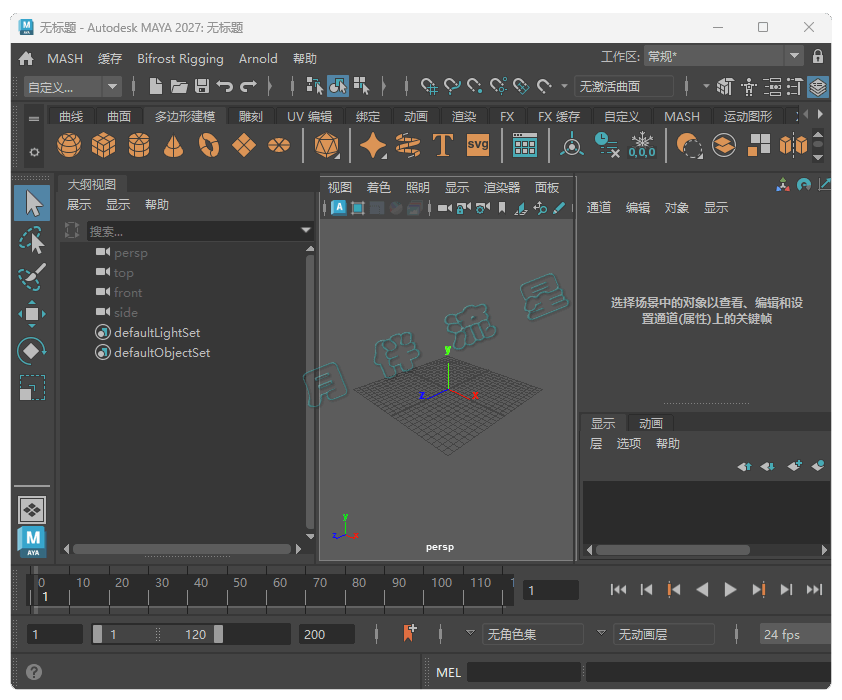Create a polygon sphere from the shelf

coord(68,146)
